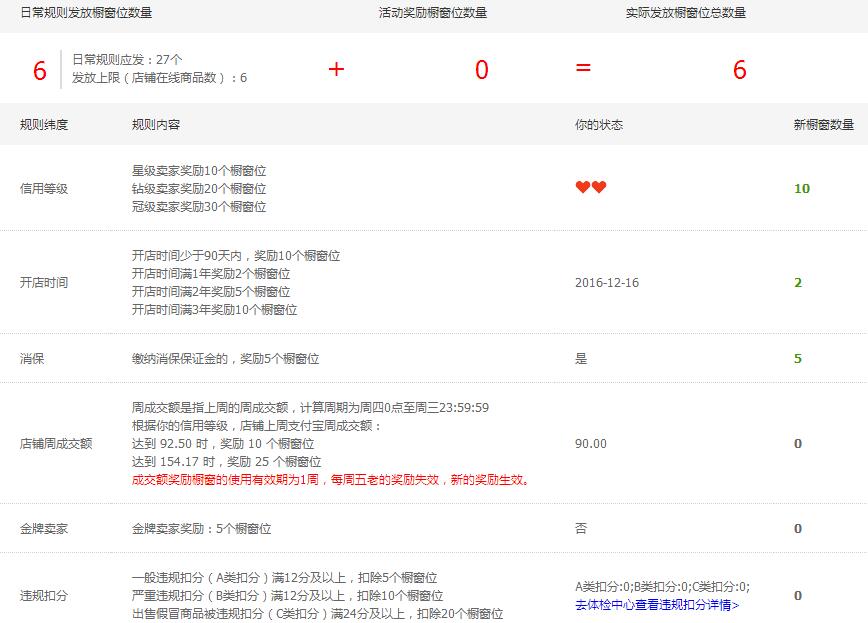Screen dimensions: 868x623
Task: Open 去体检中心查看违规扣分详情 link
Action: (657, 604)
